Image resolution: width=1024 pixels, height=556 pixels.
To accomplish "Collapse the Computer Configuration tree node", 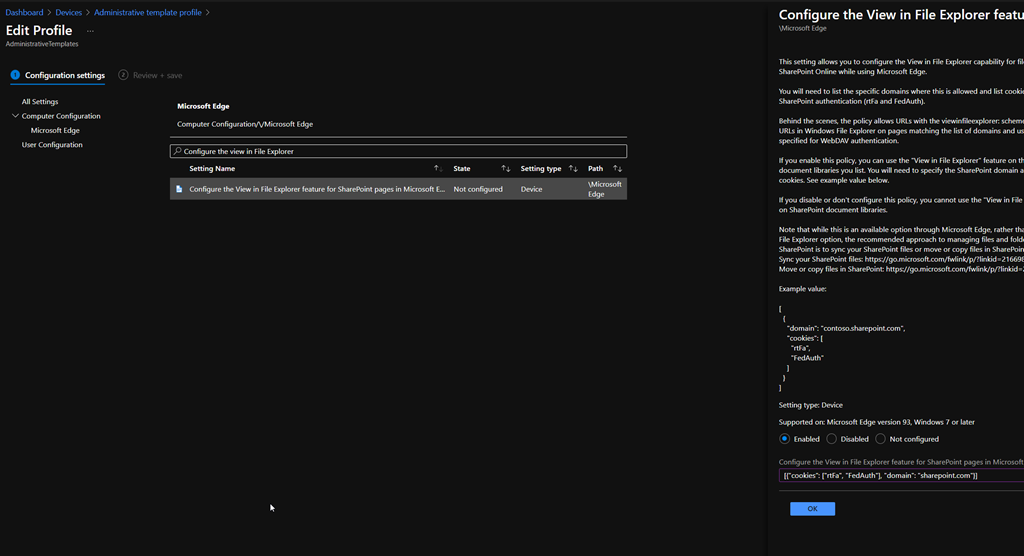I will pos(15,116).
